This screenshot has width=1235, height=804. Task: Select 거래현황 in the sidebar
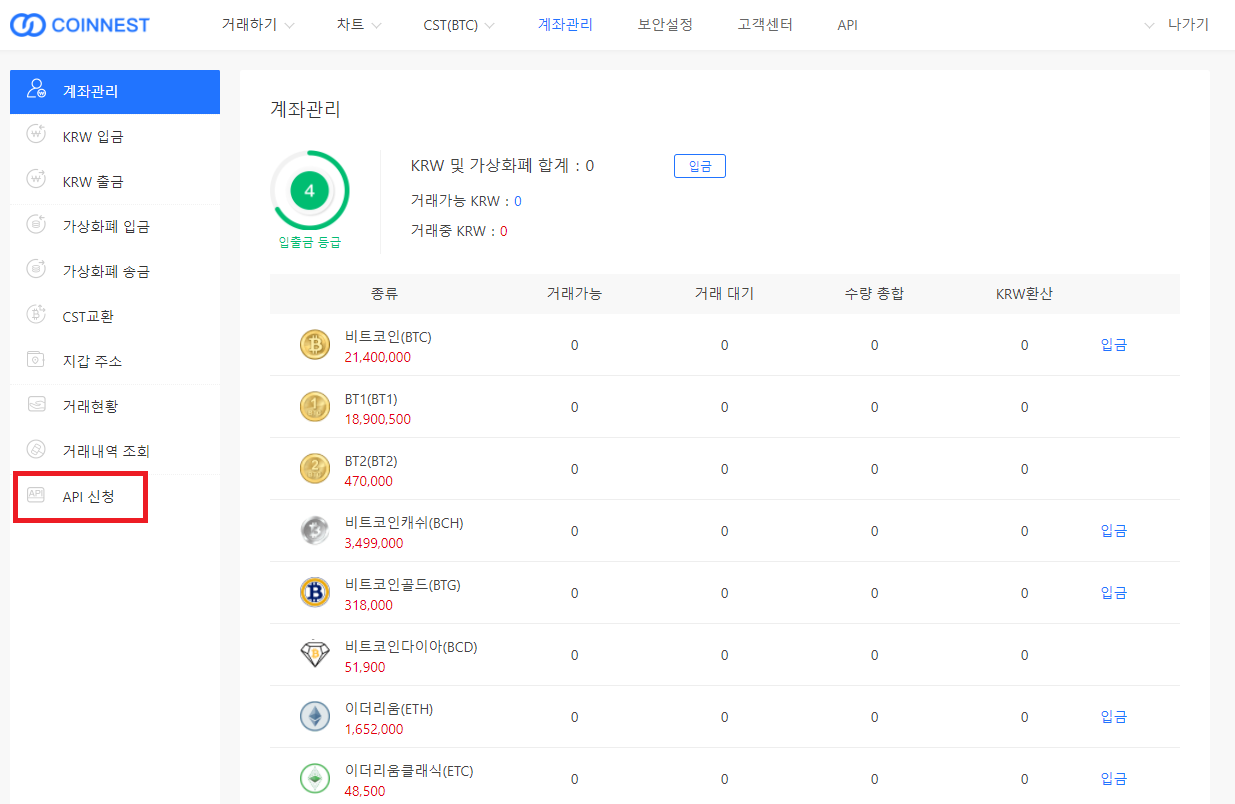pyautogui.click(x=115, y=405)
